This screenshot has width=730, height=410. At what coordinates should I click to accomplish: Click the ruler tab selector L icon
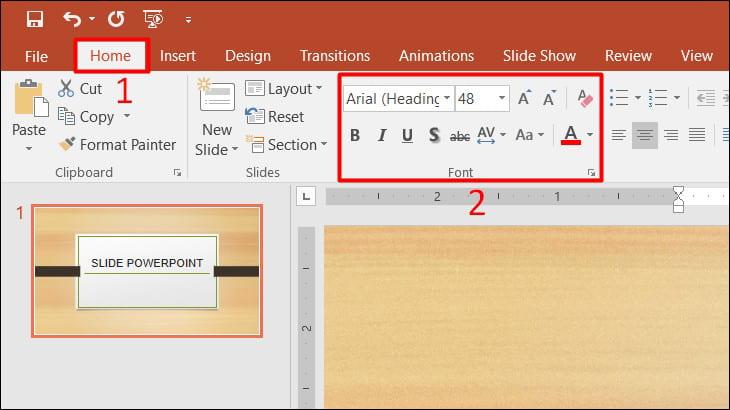306,196
